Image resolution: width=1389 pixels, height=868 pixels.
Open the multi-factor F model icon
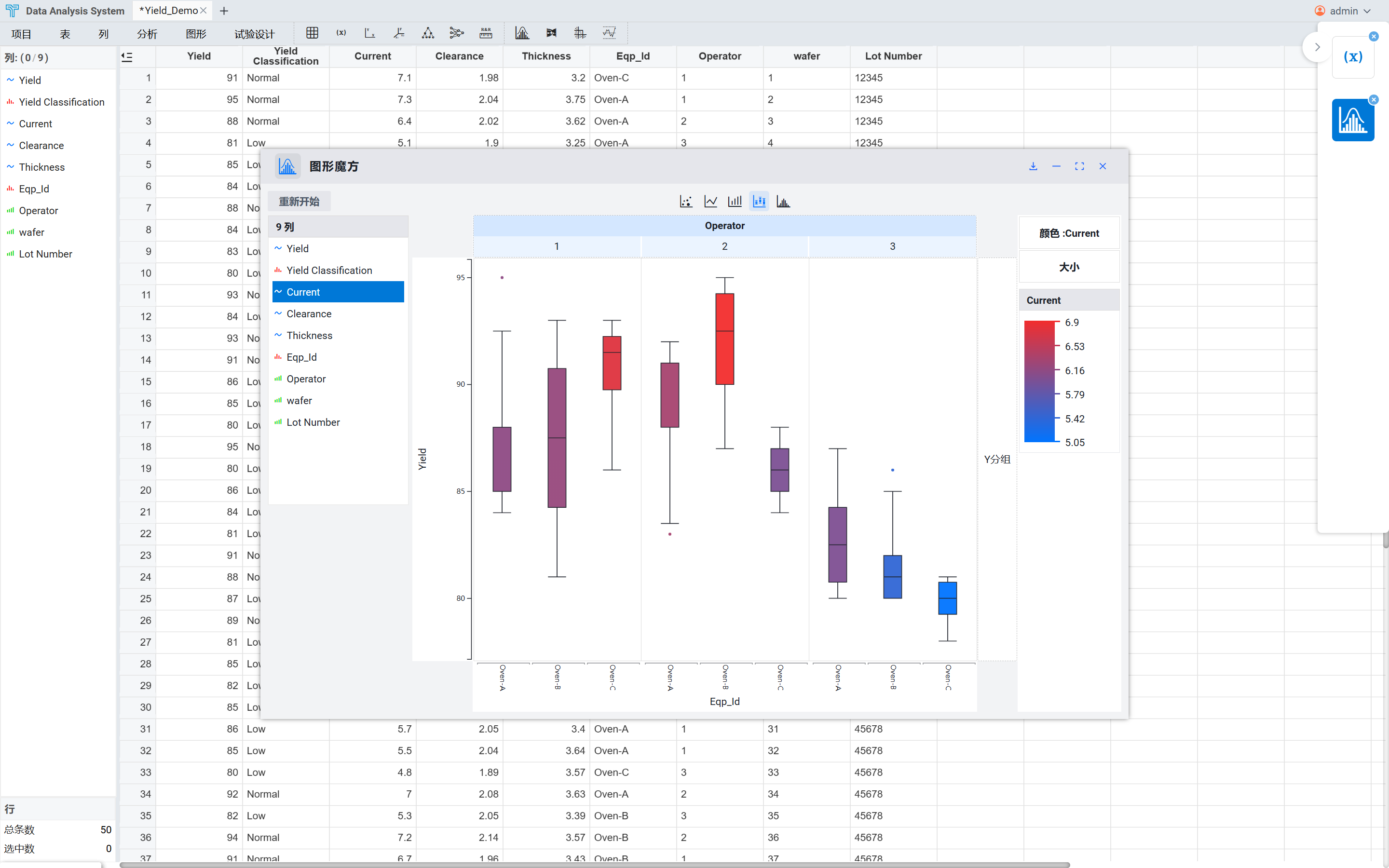coord(399,33)
